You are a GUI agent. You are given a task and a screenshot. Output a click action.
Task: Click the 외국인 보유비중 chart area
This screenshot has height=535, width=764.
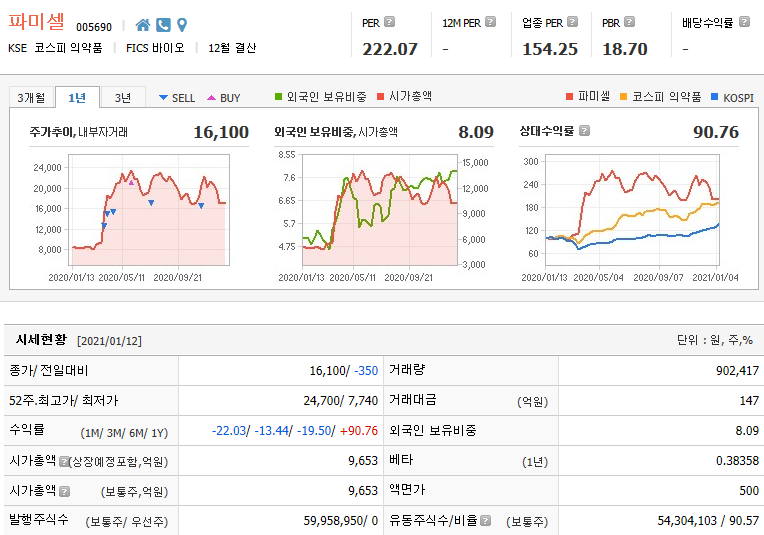[x=380, y=210]
